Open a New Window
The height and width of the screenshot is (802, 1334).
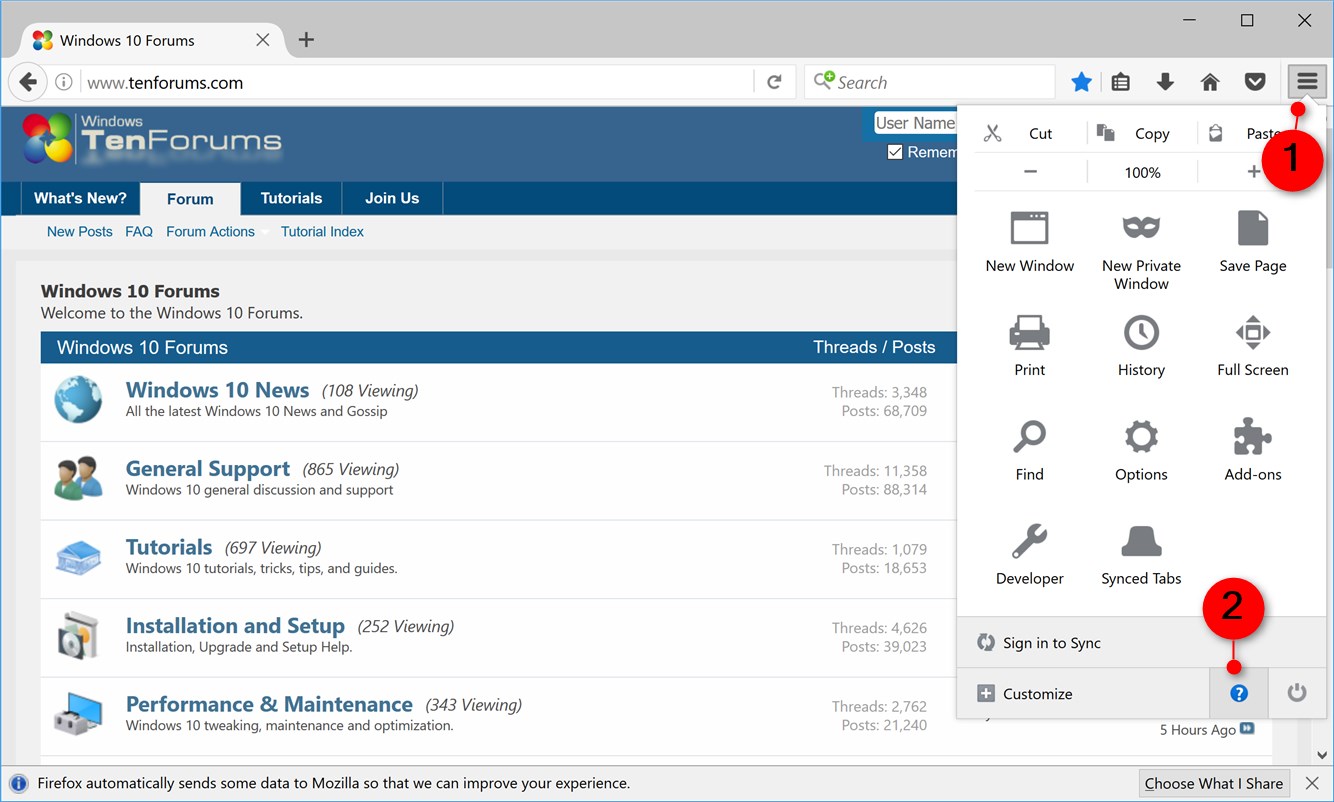[x=1029, y=242]
